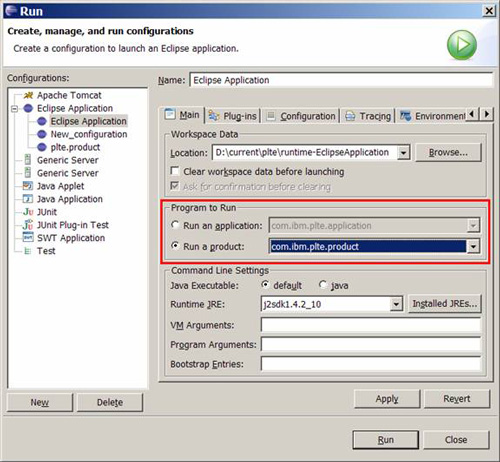The image size is (500, 462).
Task: Click the Plug-ins tab icon
Action: 214,116
